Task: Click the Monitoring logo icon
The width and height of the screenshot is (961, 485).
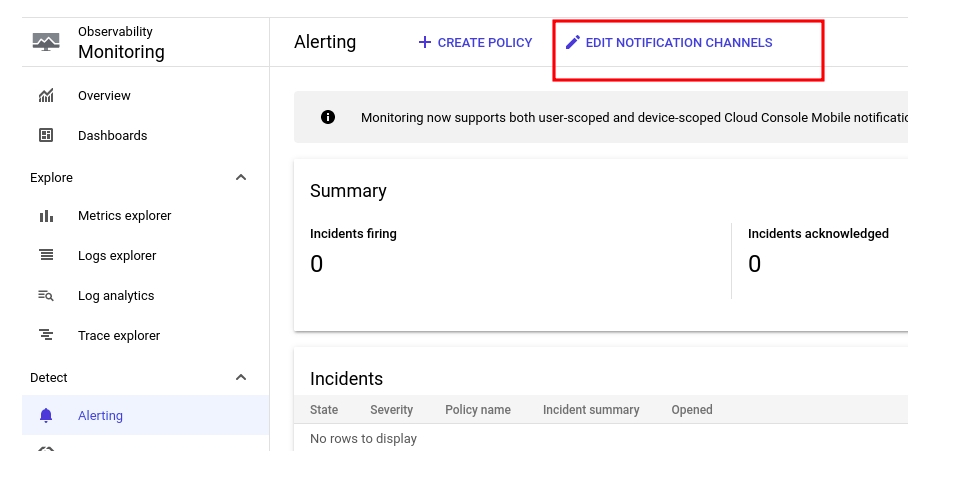Action: coord(46,42)
